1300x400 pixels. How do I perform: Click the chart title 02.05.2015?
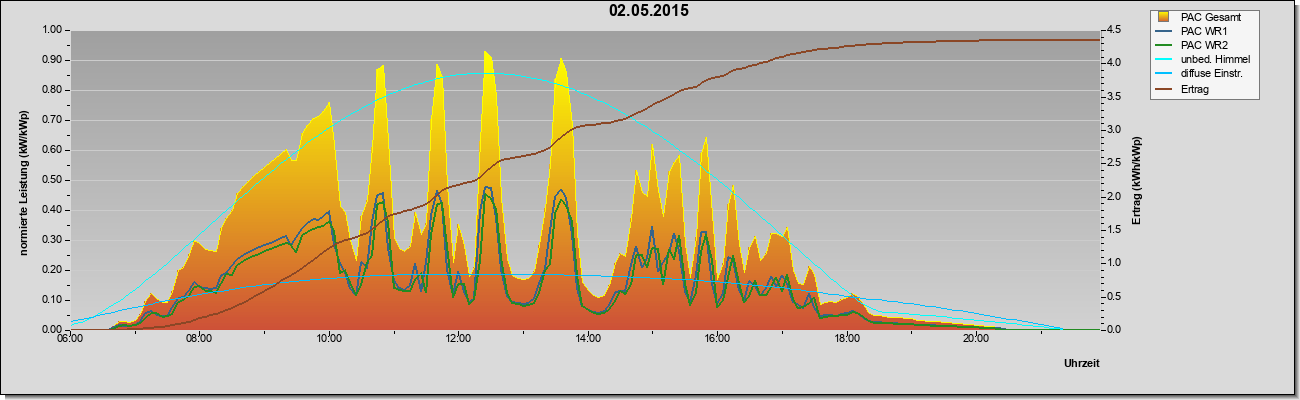648,11
